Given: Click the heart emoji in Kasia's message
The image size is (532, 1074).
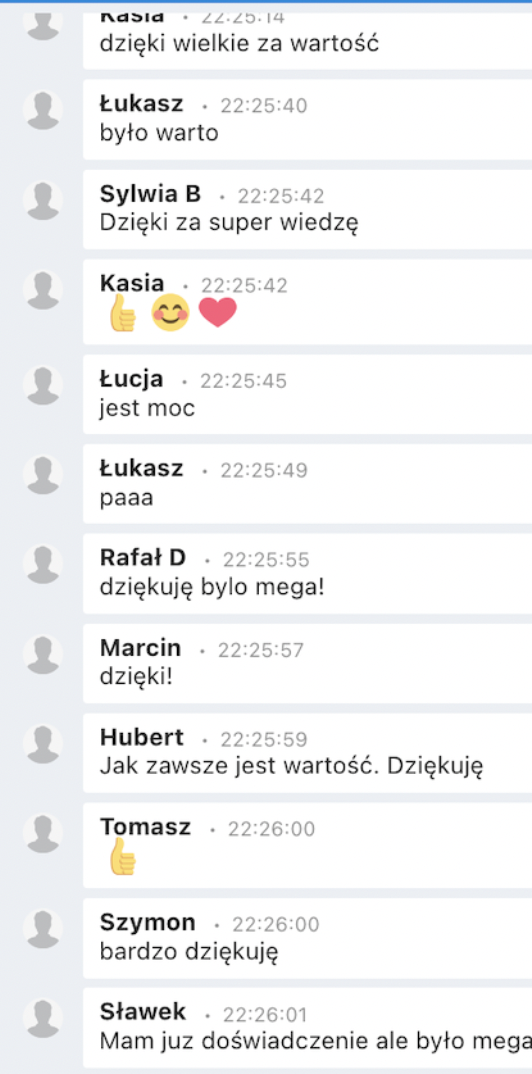Looking at the screenshot, I should click(x=218, y=313).
